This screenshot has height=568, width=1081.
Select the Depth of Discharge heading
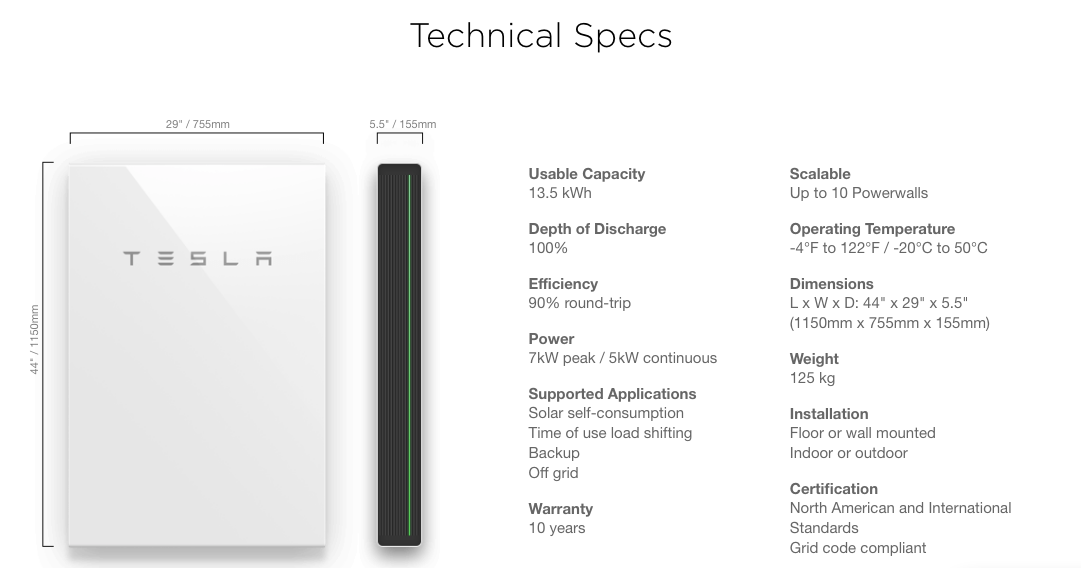click(x=597, y=229)
